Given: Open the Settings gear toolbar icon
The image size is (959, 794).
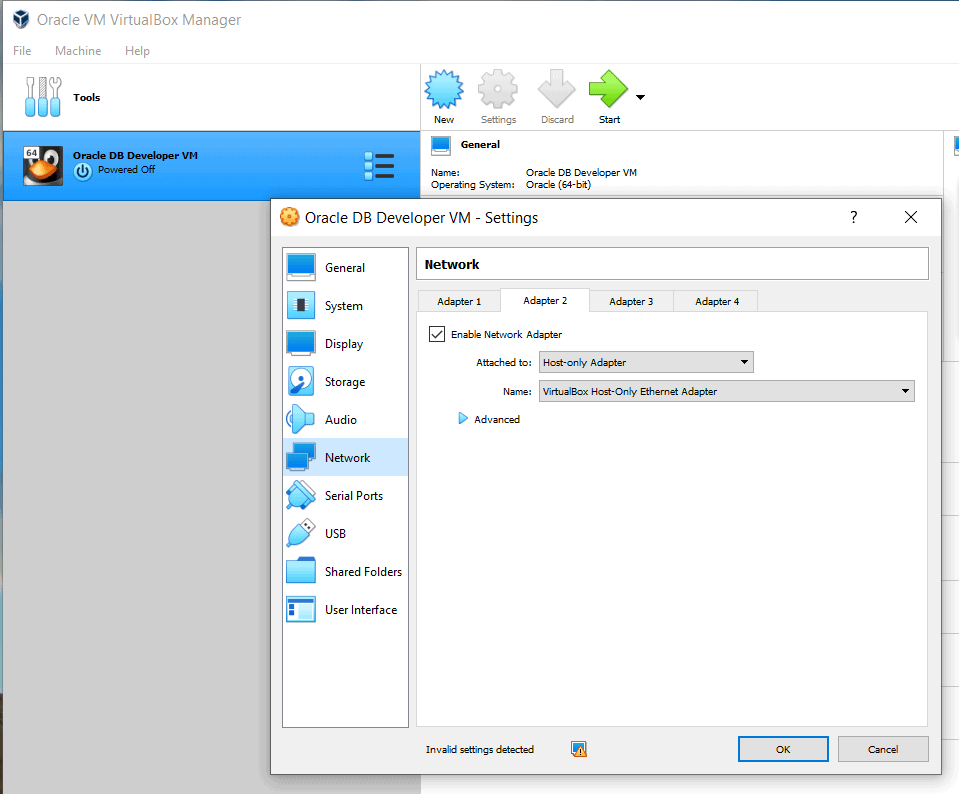Looking at the screenshot, I should point(498,89).
